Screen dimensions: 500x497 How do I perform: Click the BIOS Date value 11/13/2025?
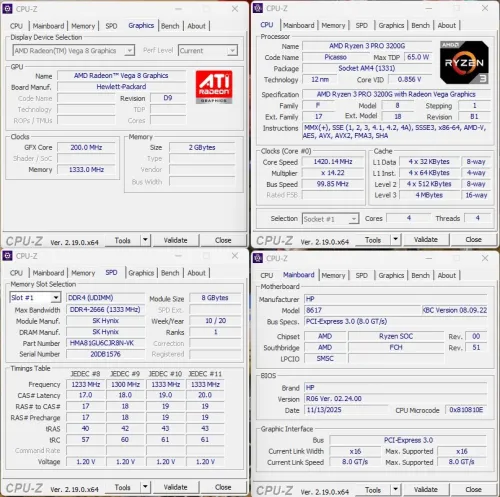(346, 410)
